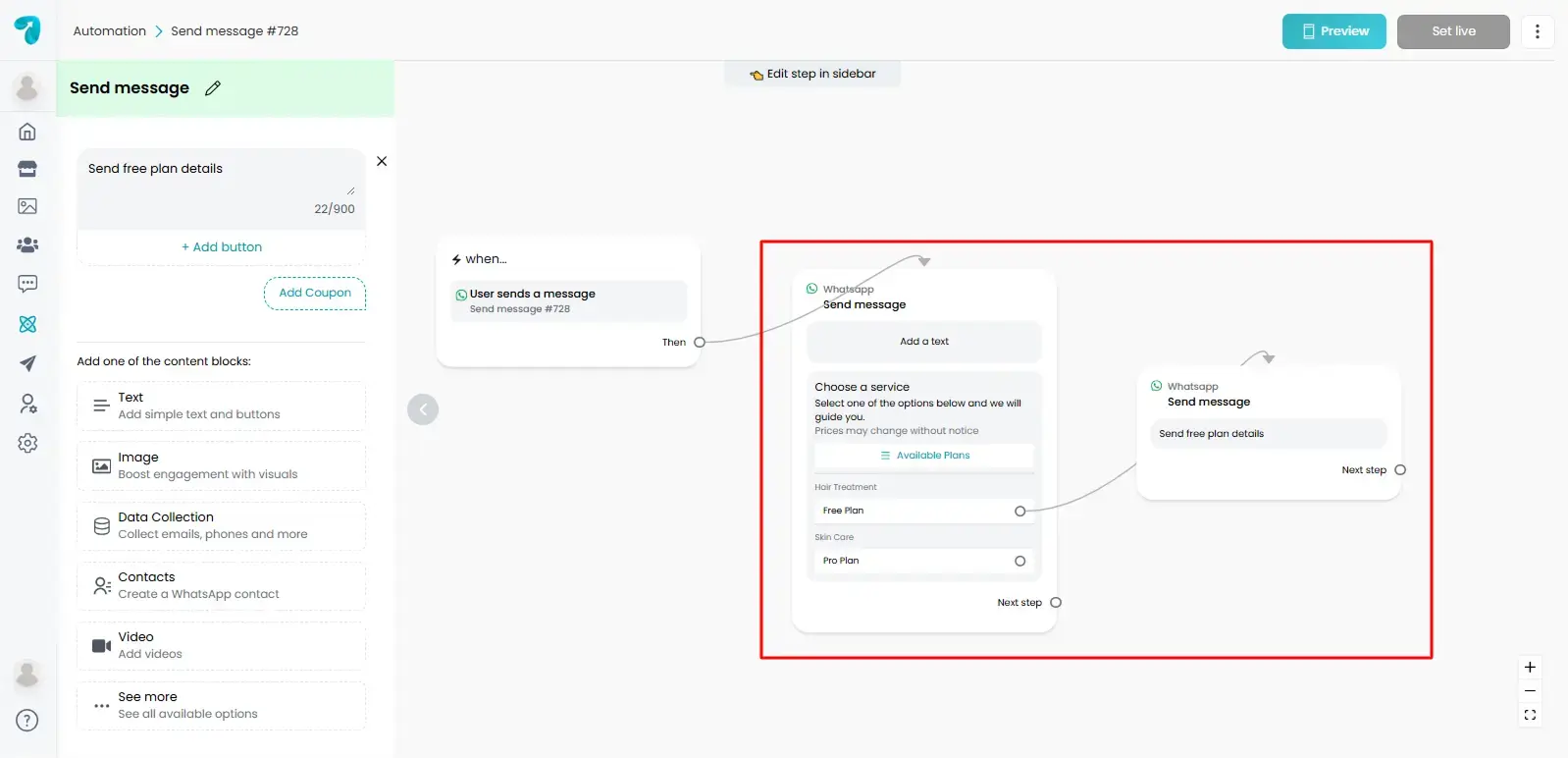The width and height of the screenshot is (1568, 758).
Task: Open the chat messages sidebar icon
Action: (x=27, y=284)
